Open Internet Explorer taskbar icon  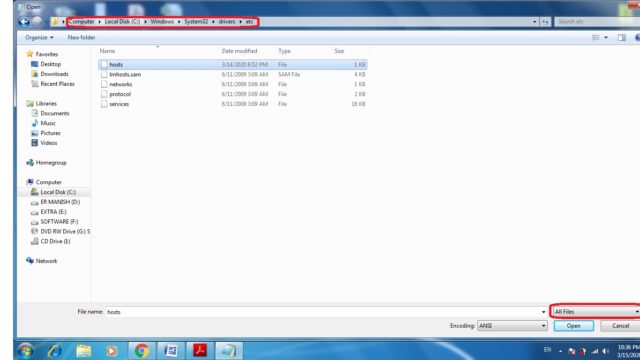coord(55,351)
